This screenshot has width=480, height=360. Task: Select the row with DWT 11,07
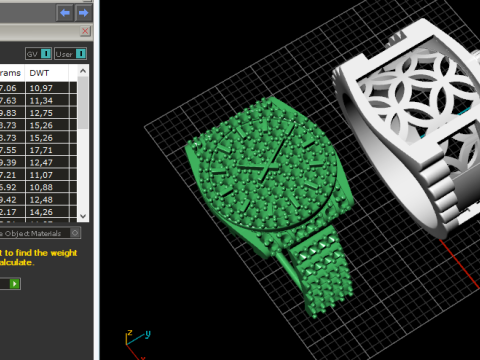pos(38,175)
